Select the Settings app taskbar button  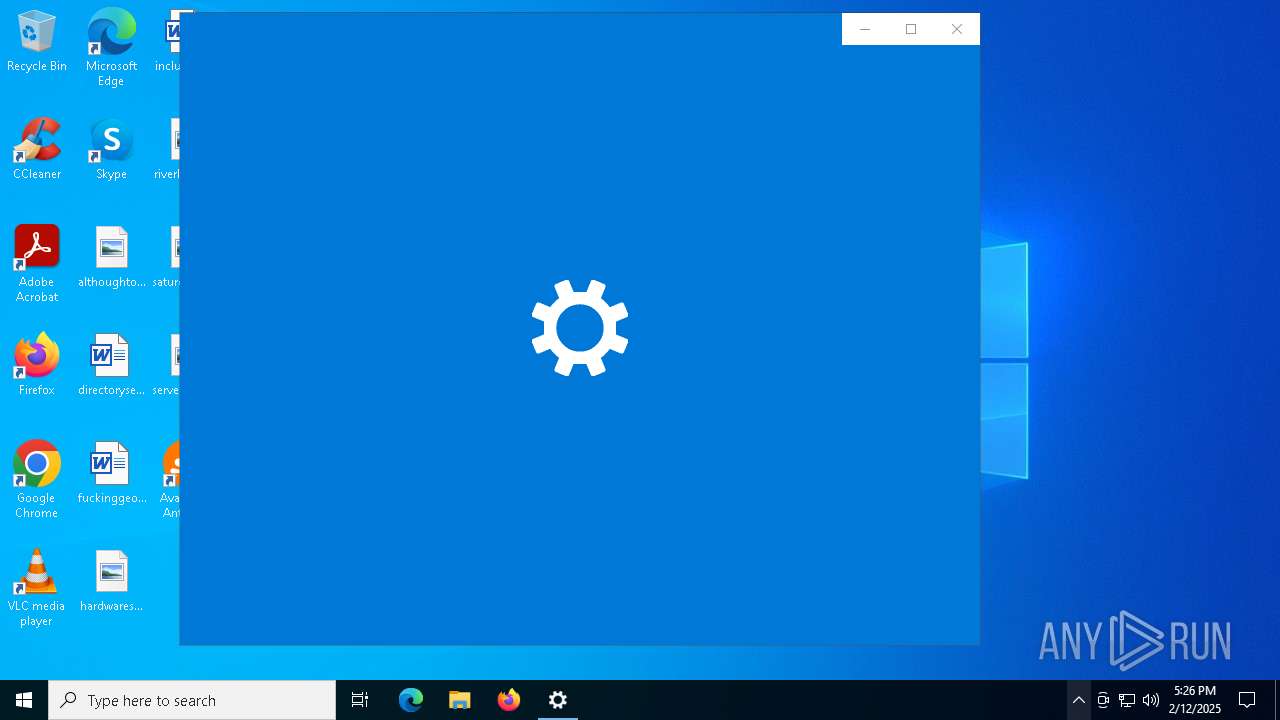[558, 700]
